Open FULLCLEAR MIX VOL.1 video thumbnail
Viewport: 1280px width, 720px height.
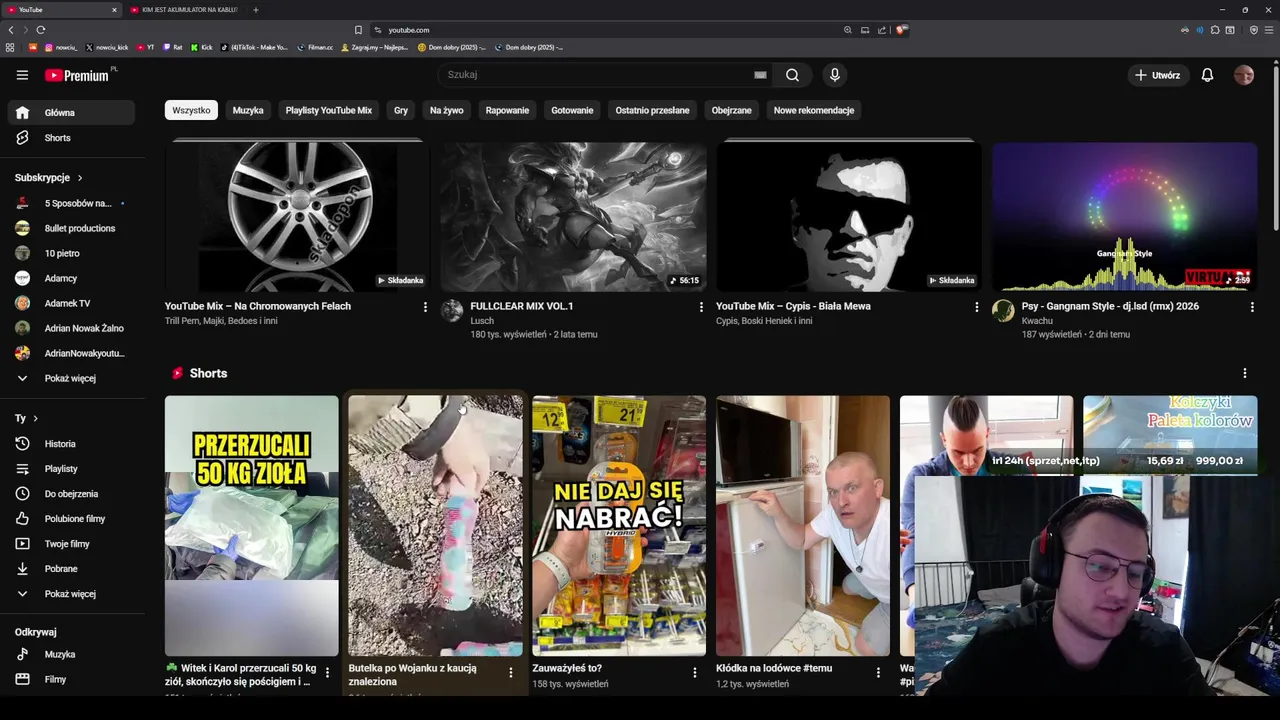(x=573, y=217)
